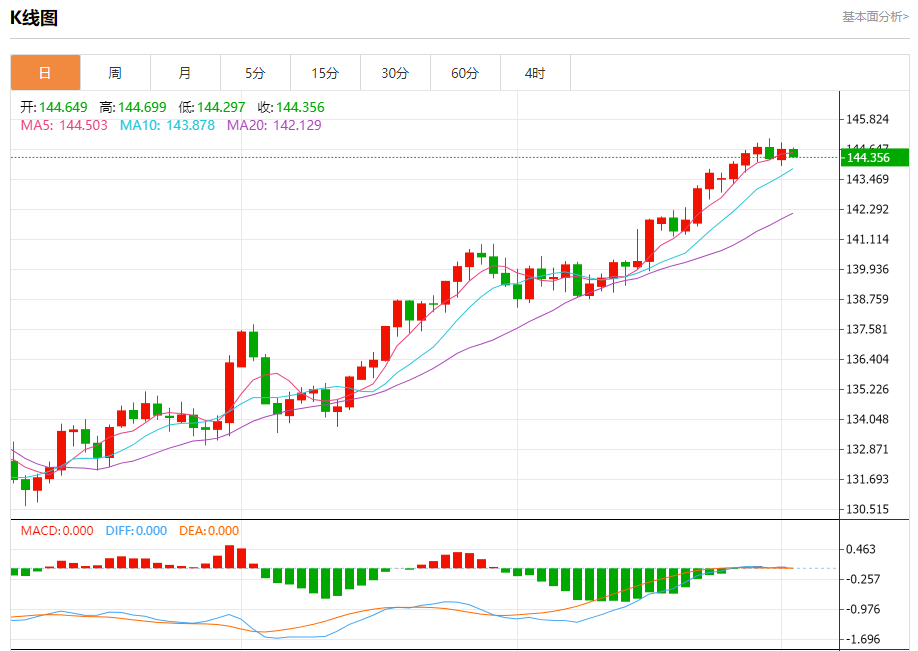The height and width of the screenshot is (651, 918).
Task: Click the 130.515 price axis label
Action: click(x=868, y=509)
